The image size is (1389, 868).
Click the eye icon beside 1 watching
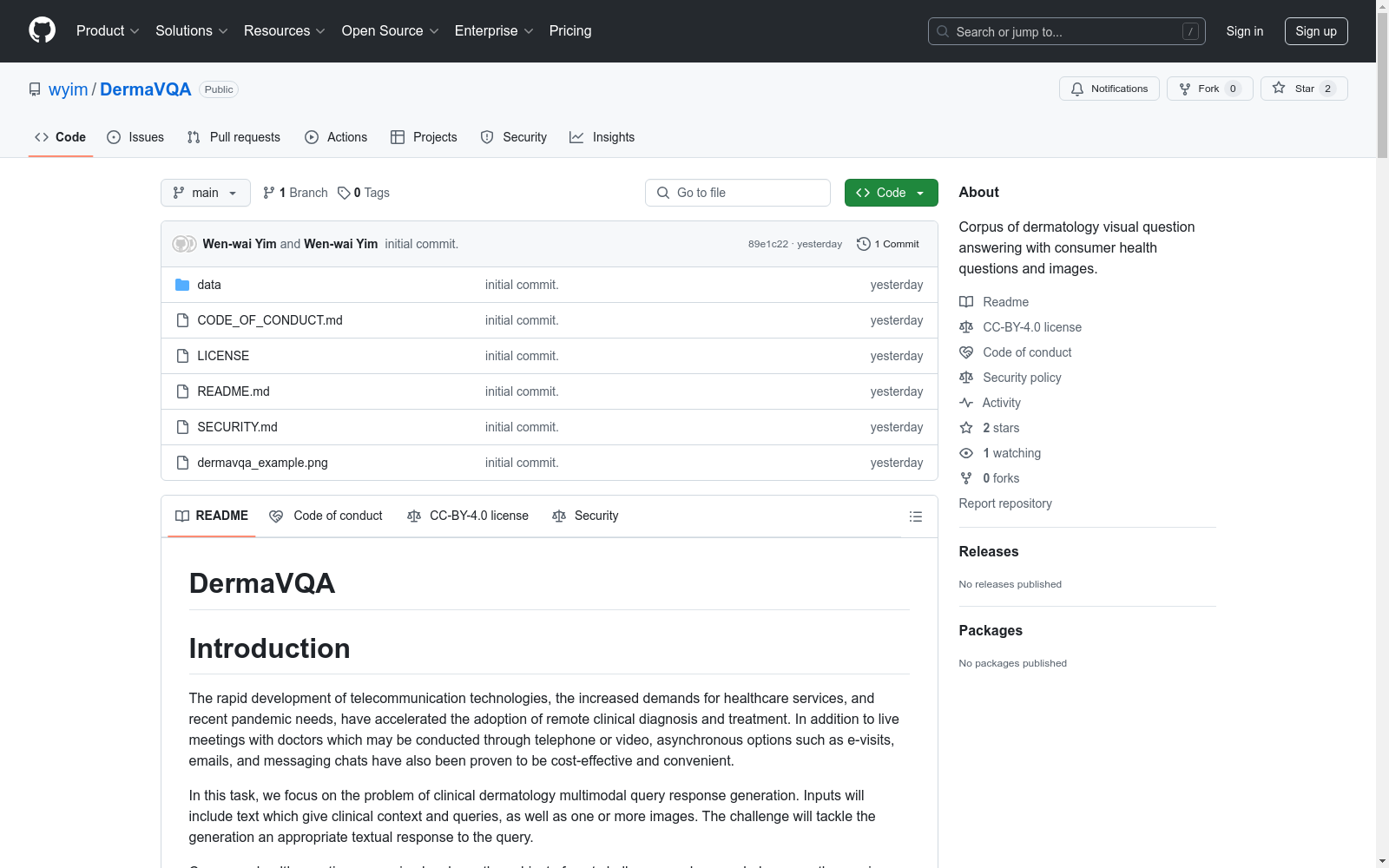966,453
